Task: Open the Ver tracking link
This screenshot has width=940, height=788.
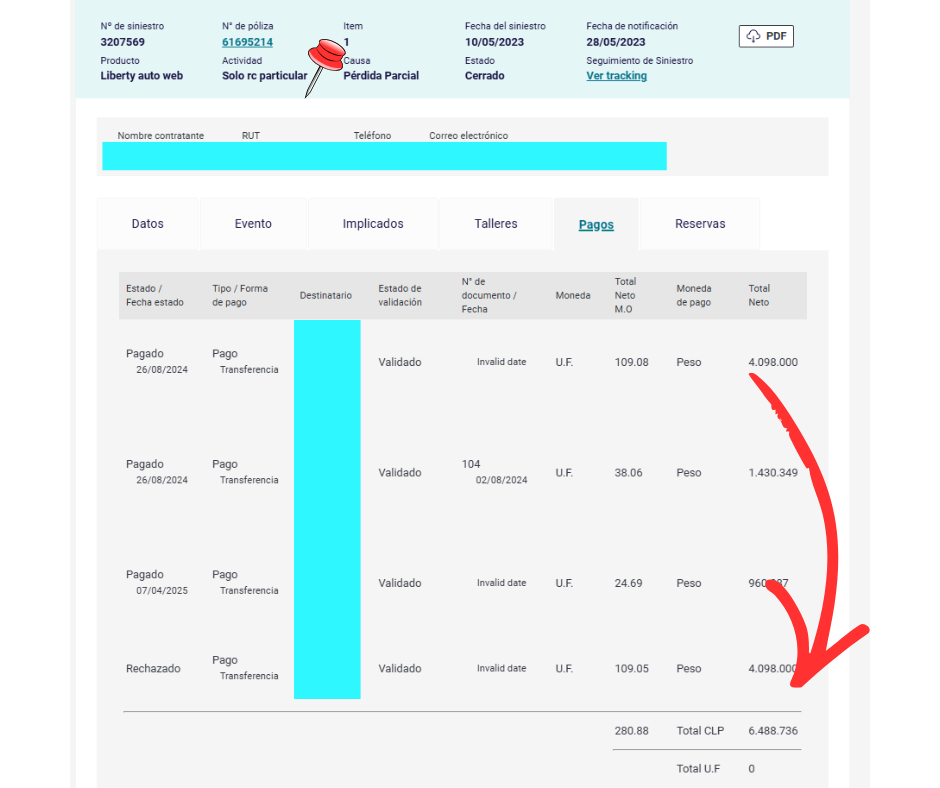Action: pos(616,76)
